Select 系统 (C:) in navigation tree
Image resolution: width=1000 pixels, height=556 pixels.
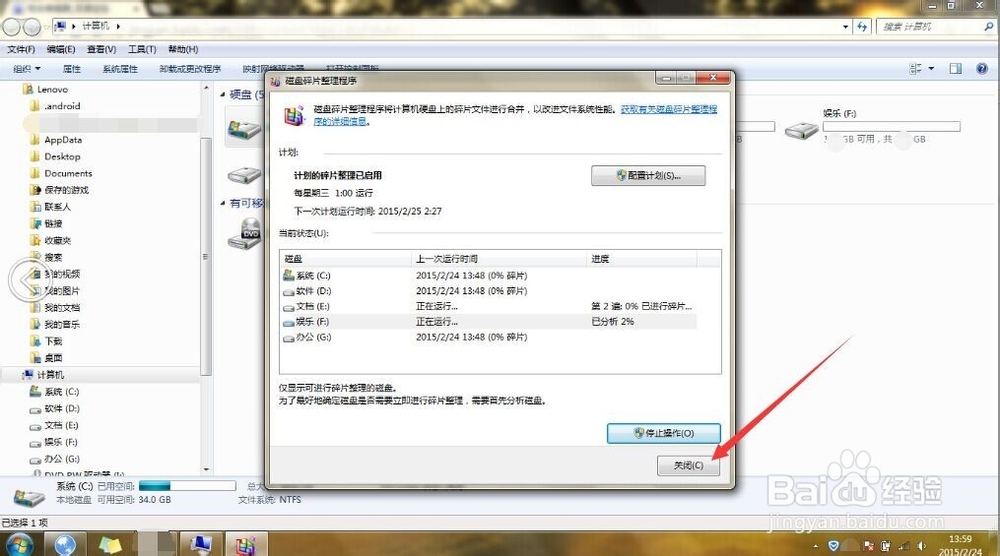(x=61, y=391)
